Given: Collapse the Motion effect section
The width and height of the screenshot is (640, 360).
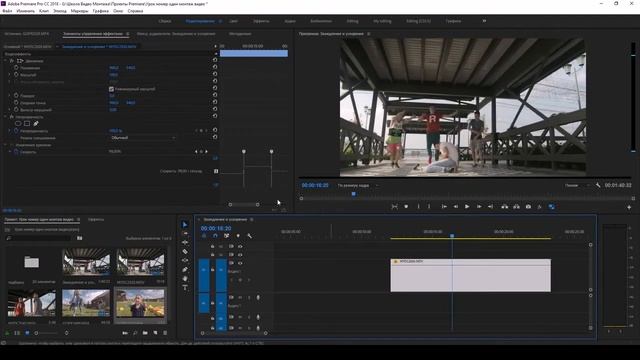Looking at the screenshot, I should (x=6, y=60).
